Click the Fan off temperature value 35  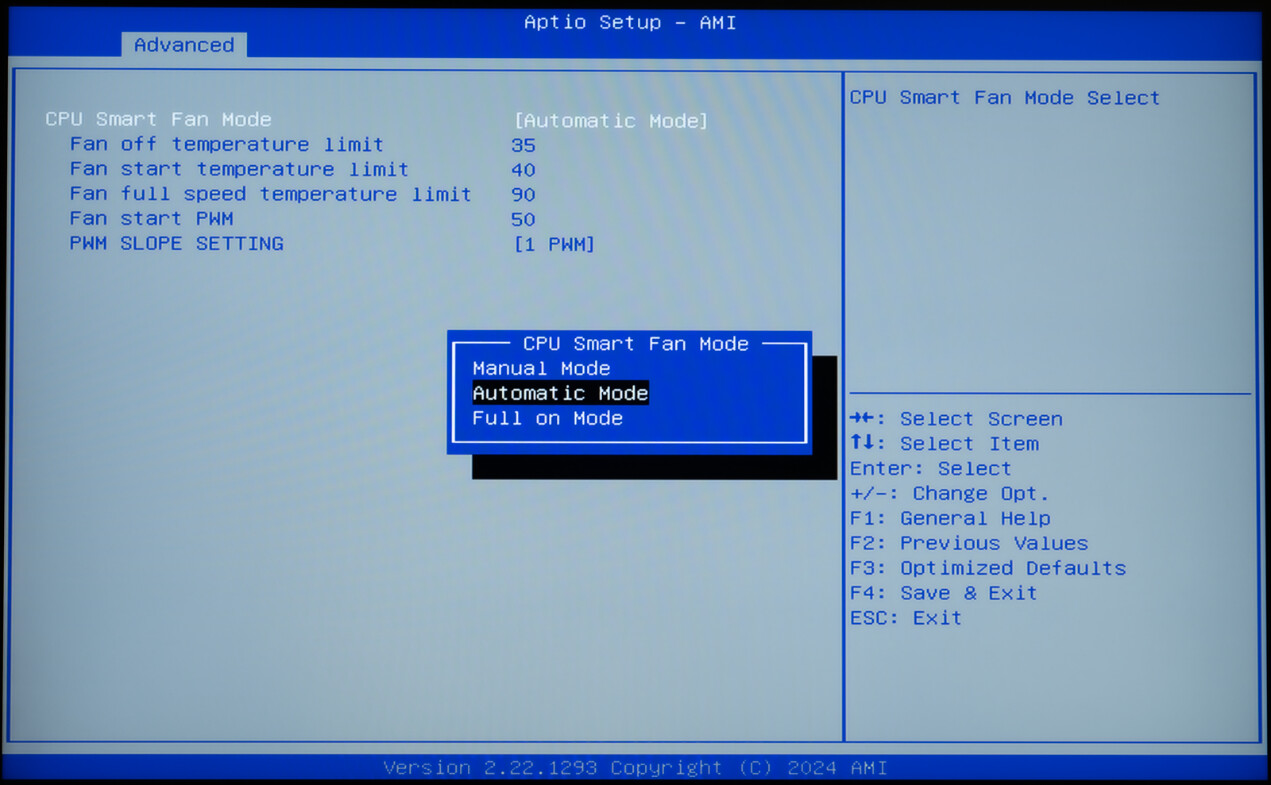tap(523, 145)
